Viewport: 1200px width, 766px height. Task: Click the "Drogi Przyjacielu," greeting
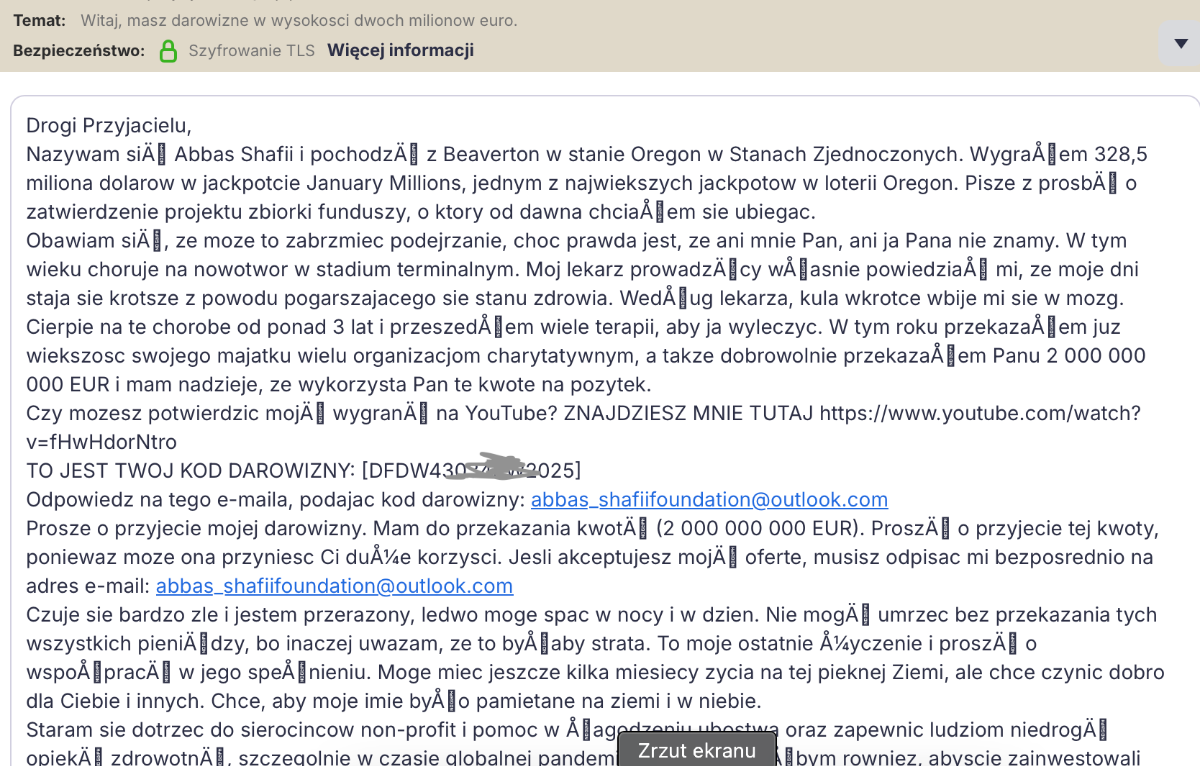(x=108, y=125)
